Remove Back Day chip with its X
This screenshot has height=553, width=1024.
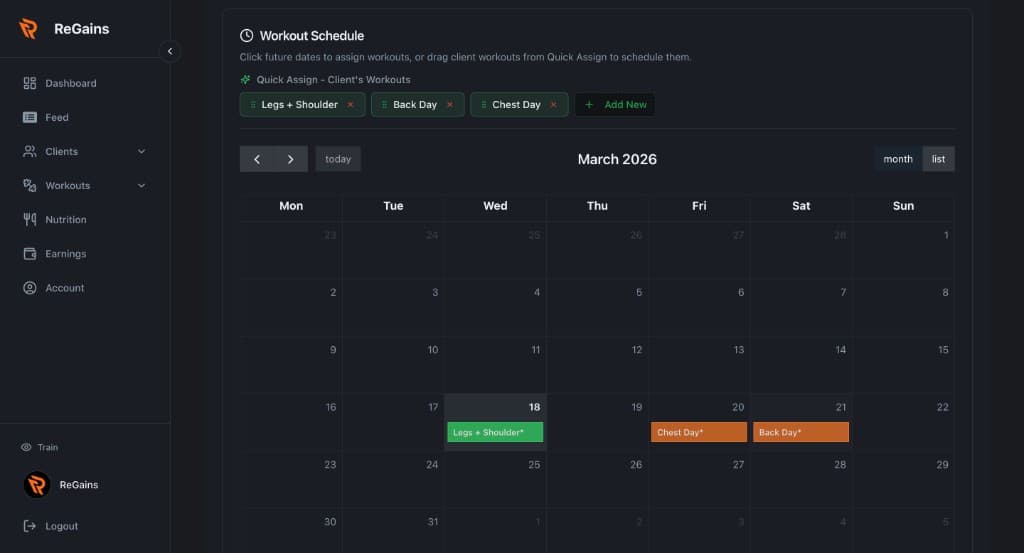pyautogui.click(x=449, y=105)
